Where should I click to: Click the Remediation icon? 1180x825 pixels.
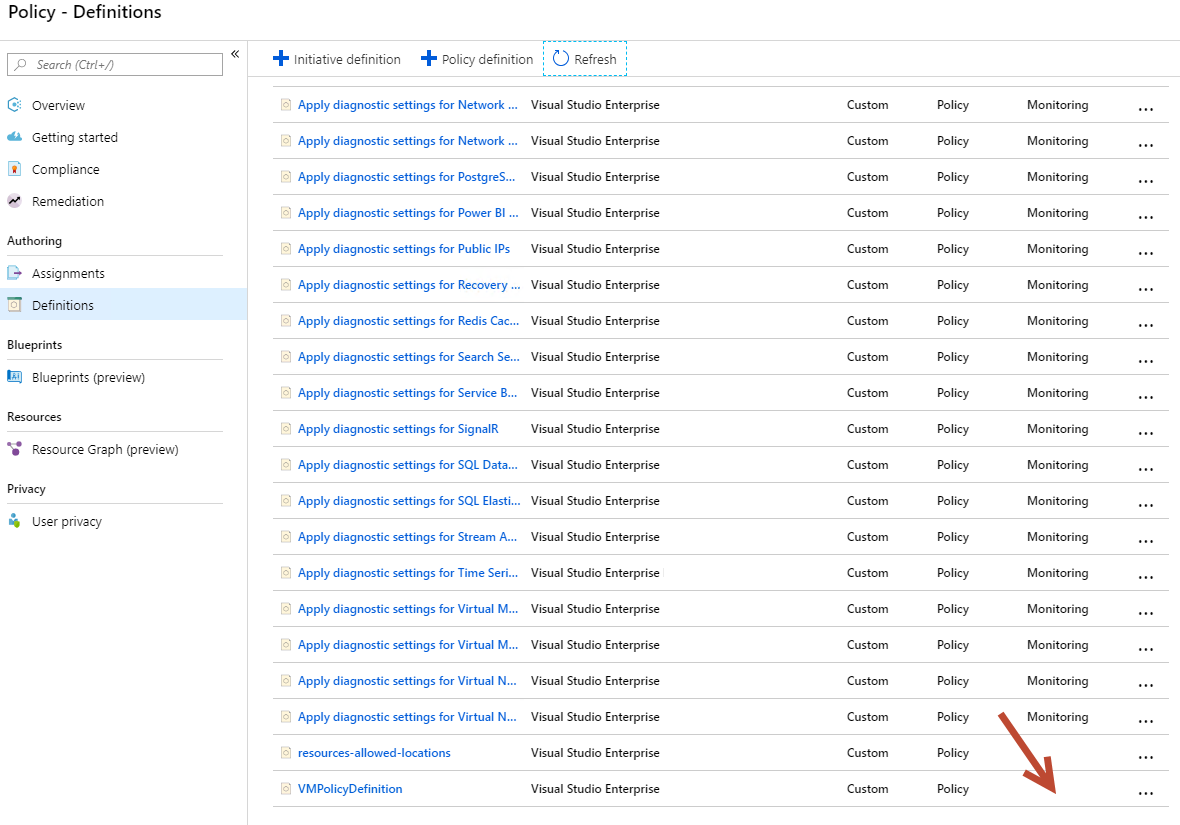(14, 201)
